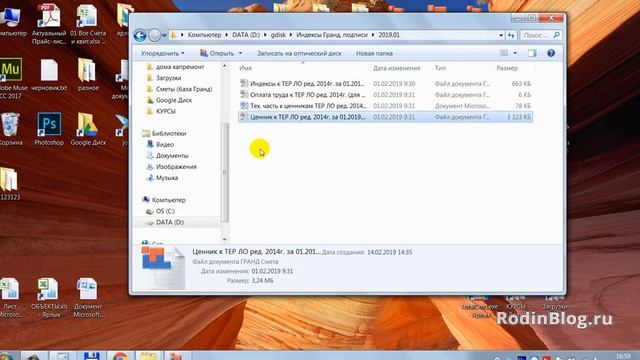Create a folder with Новая папка
This screenshot has height=360, width=640.
(374, 53)
